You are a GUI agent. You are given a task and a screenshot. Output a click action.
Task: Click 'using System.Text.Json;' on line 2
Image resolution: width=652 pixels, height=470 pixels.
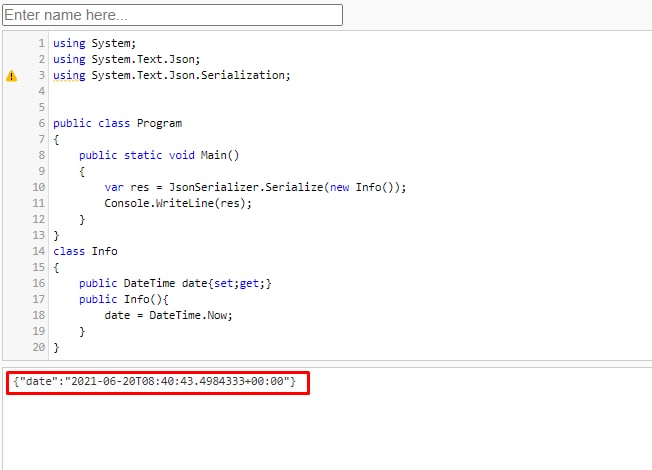click(127, 59)
